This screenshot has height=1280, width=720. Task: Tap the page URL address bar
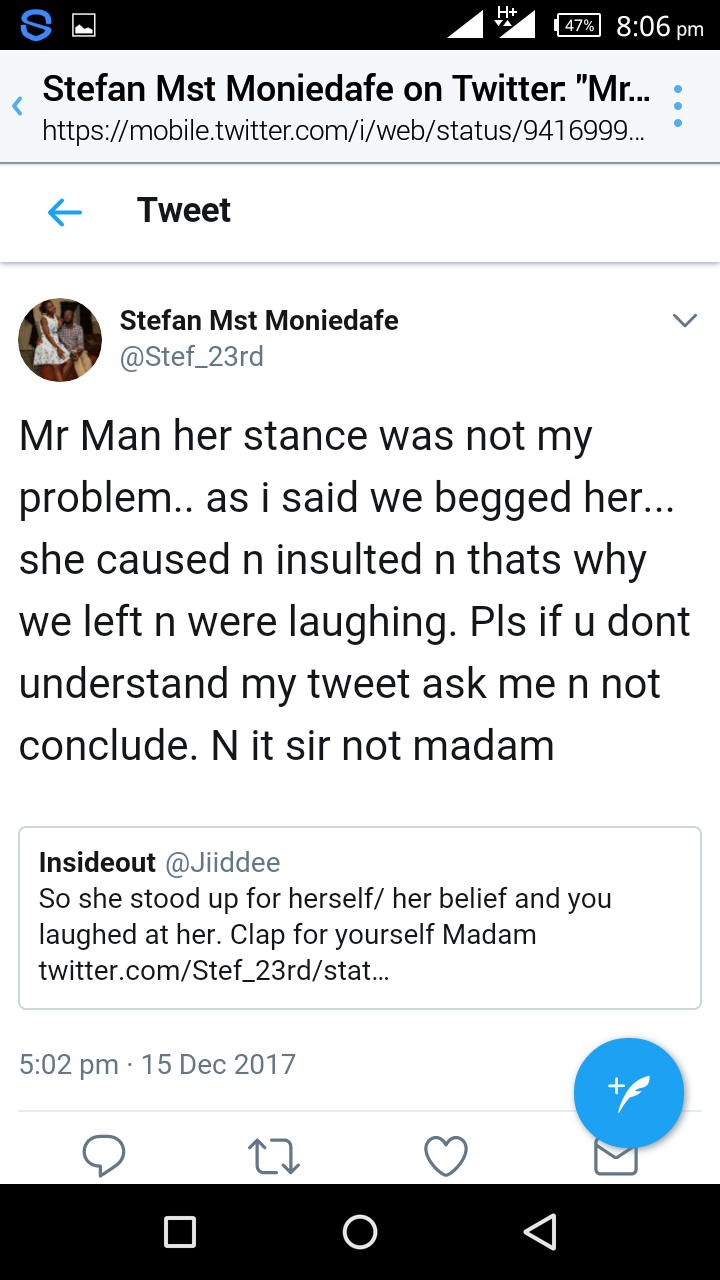(343, 131)
